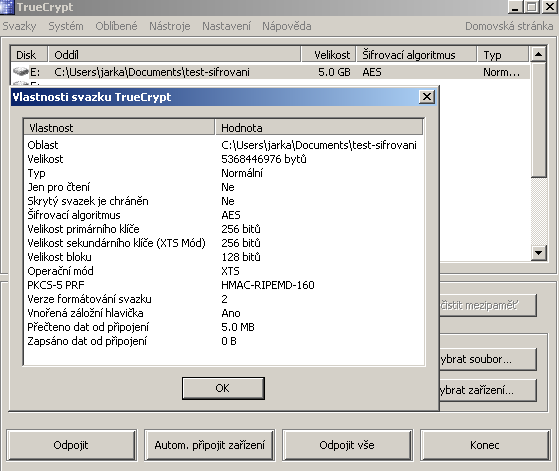
Task: Click the value 5368446976 bytů
Action: [x=264, y=159]
